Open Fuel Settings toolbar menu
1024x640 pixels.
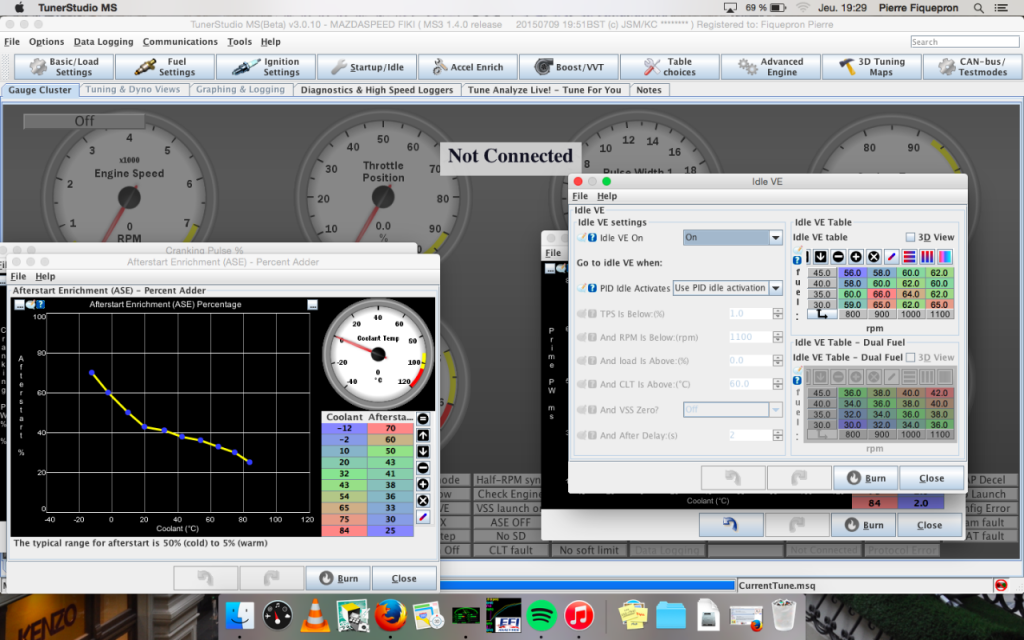166,67
